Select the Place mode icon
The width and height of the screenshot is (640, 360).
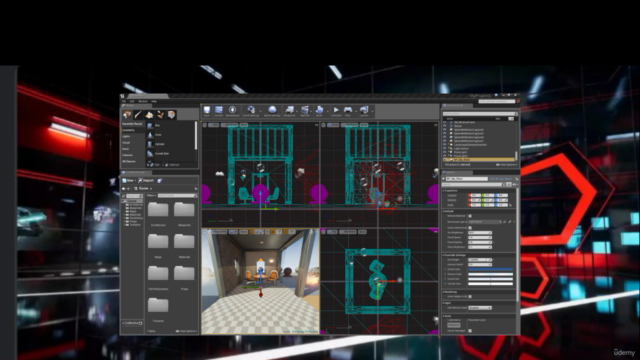pyautogui.click(x=127, y=115)
